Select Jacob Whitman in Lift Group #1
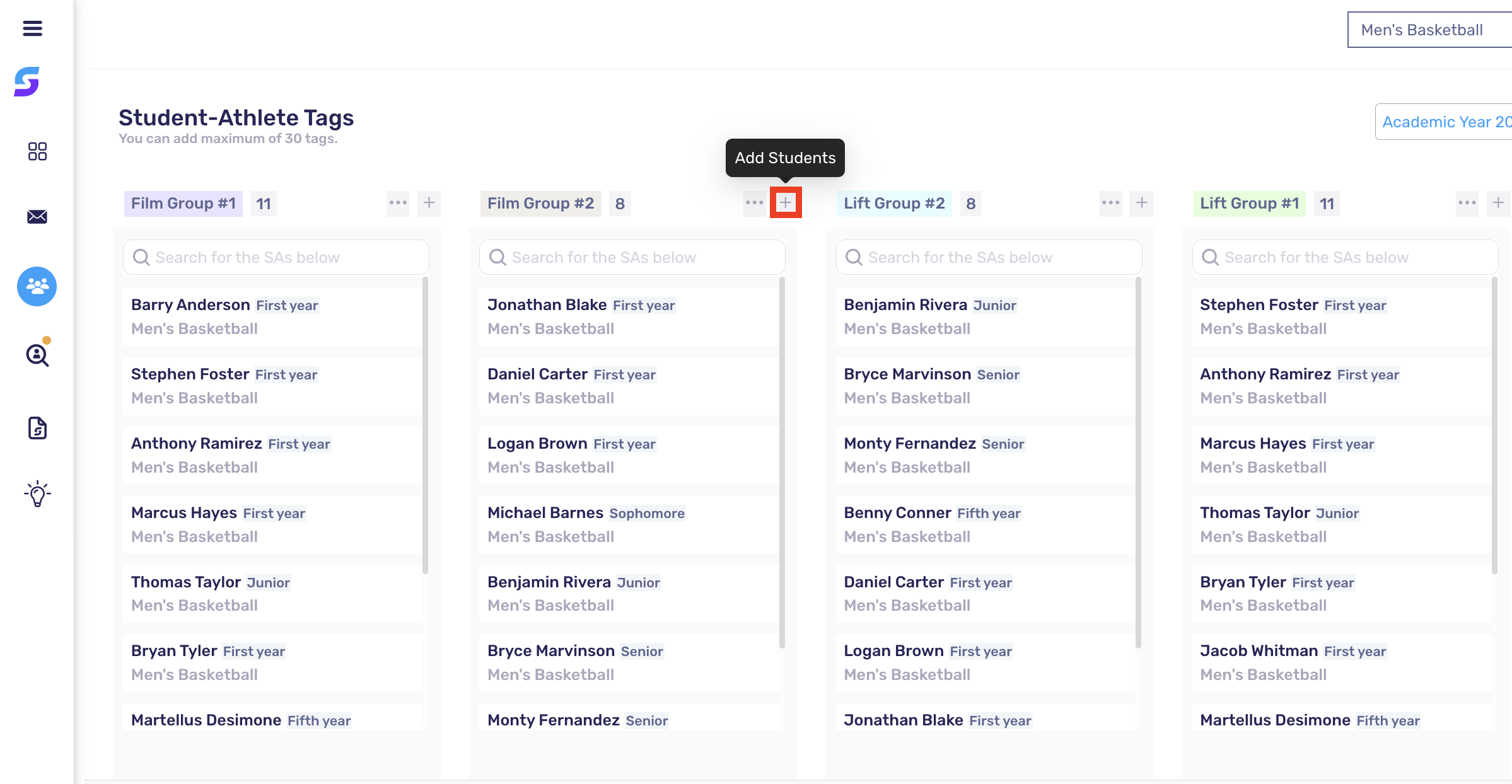 1342,663
